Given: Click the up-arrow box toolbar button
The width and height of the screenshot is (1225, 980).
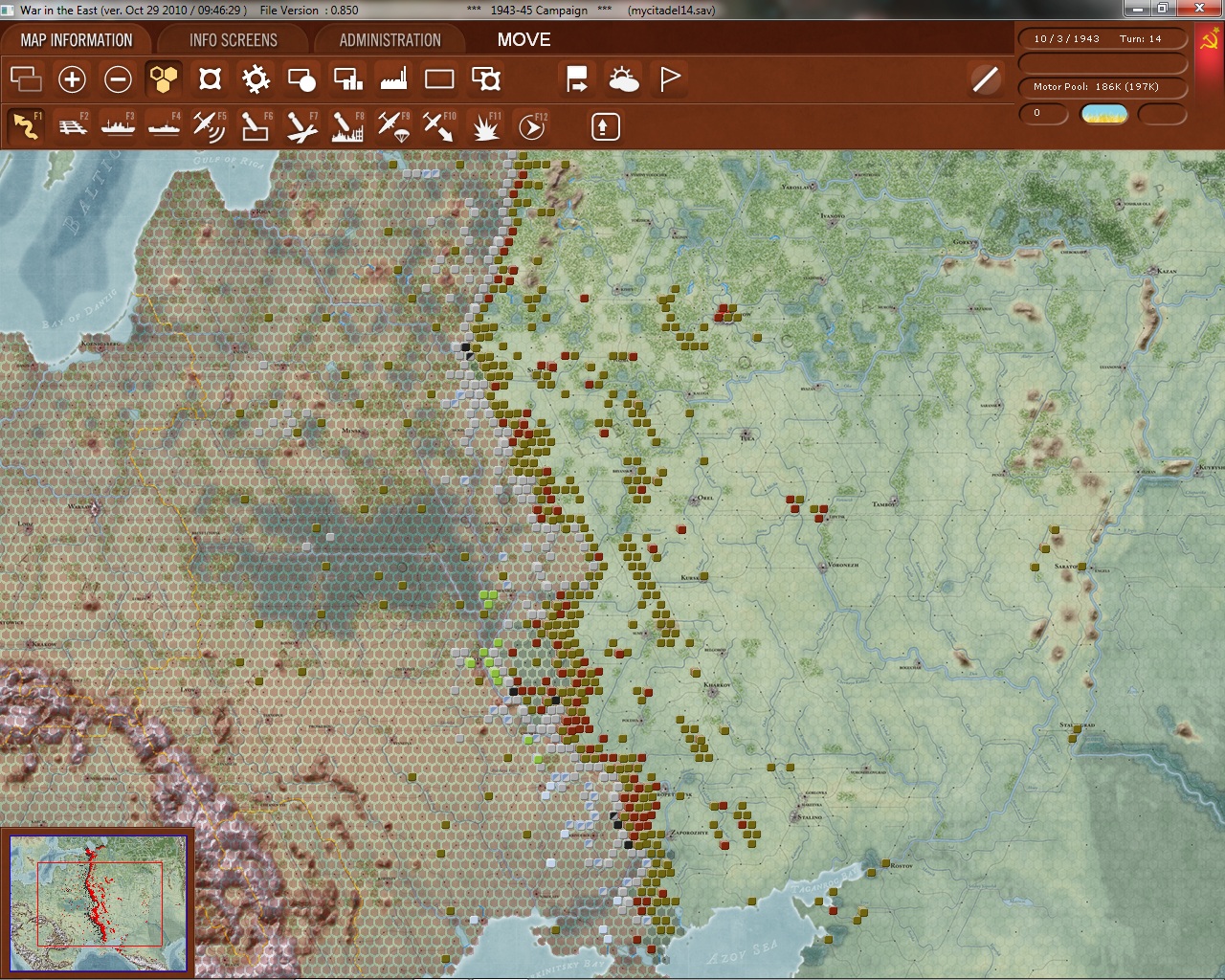Looking at the screenshot, I should 605,126.
